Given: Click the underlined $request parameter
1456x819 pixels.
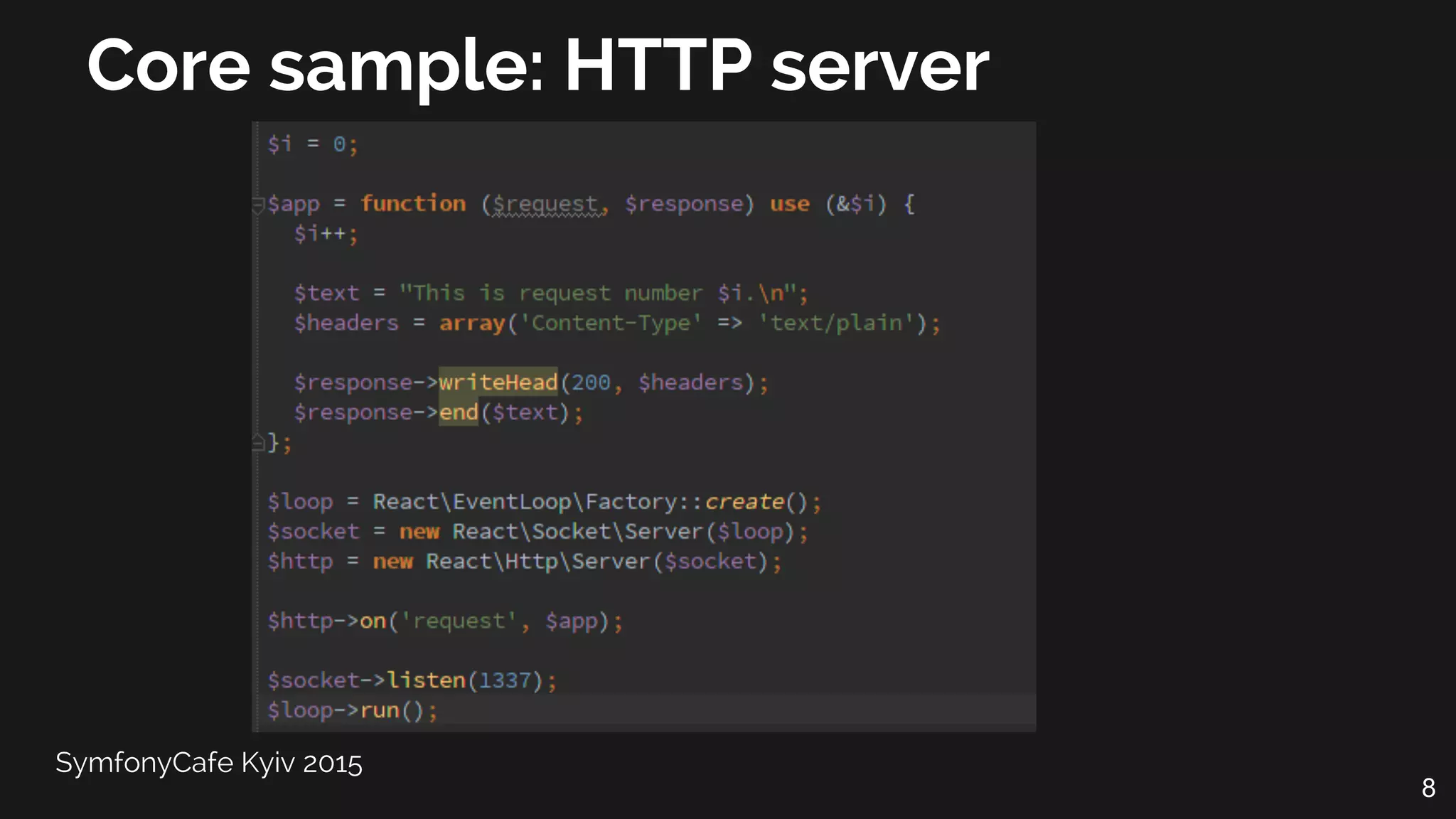Looking at the screenshot, I should click(x=545, y=205).
